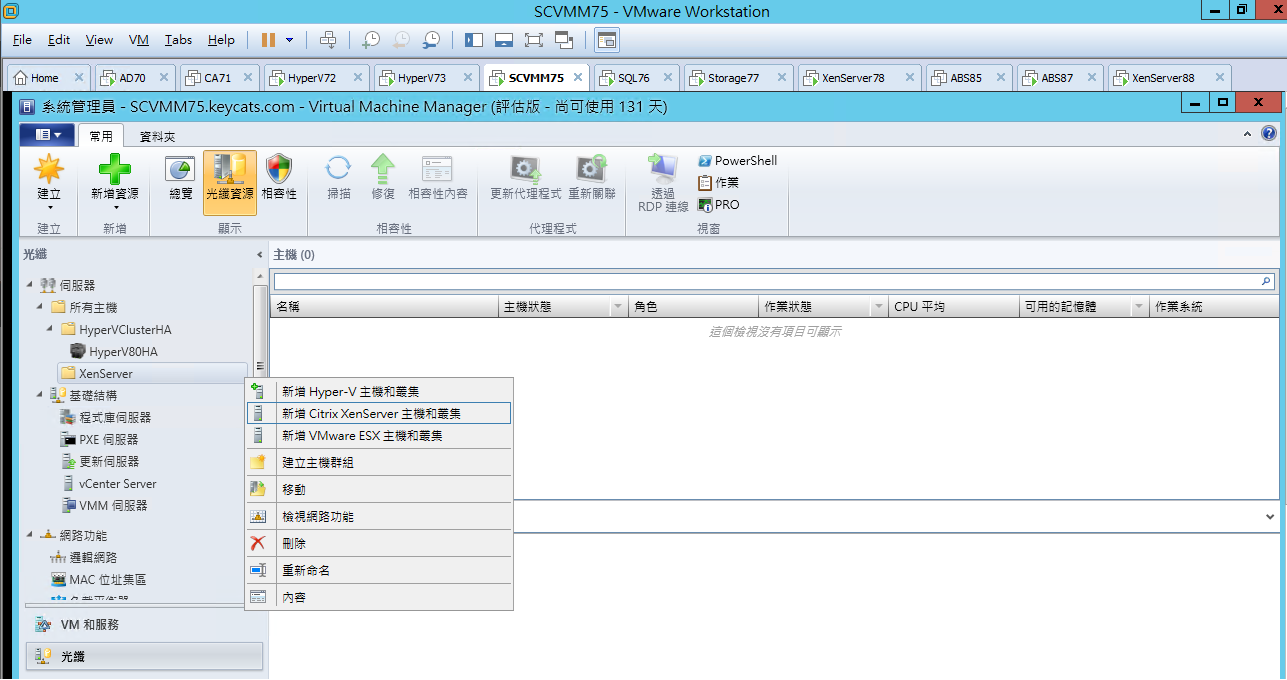
Task: Collapse the 所有主機 tree node
Action: tap(40, 307)
